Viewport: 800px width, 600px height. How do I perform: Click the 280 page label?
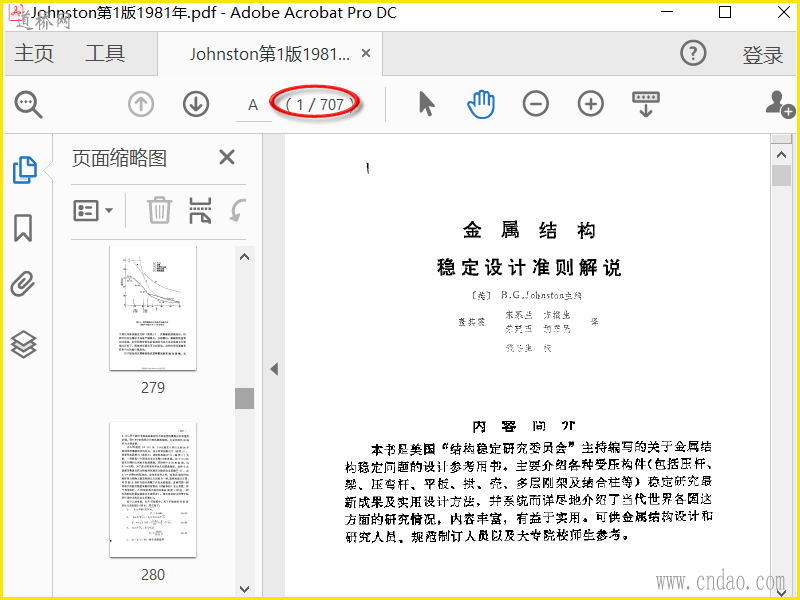(x=153, y=575)
